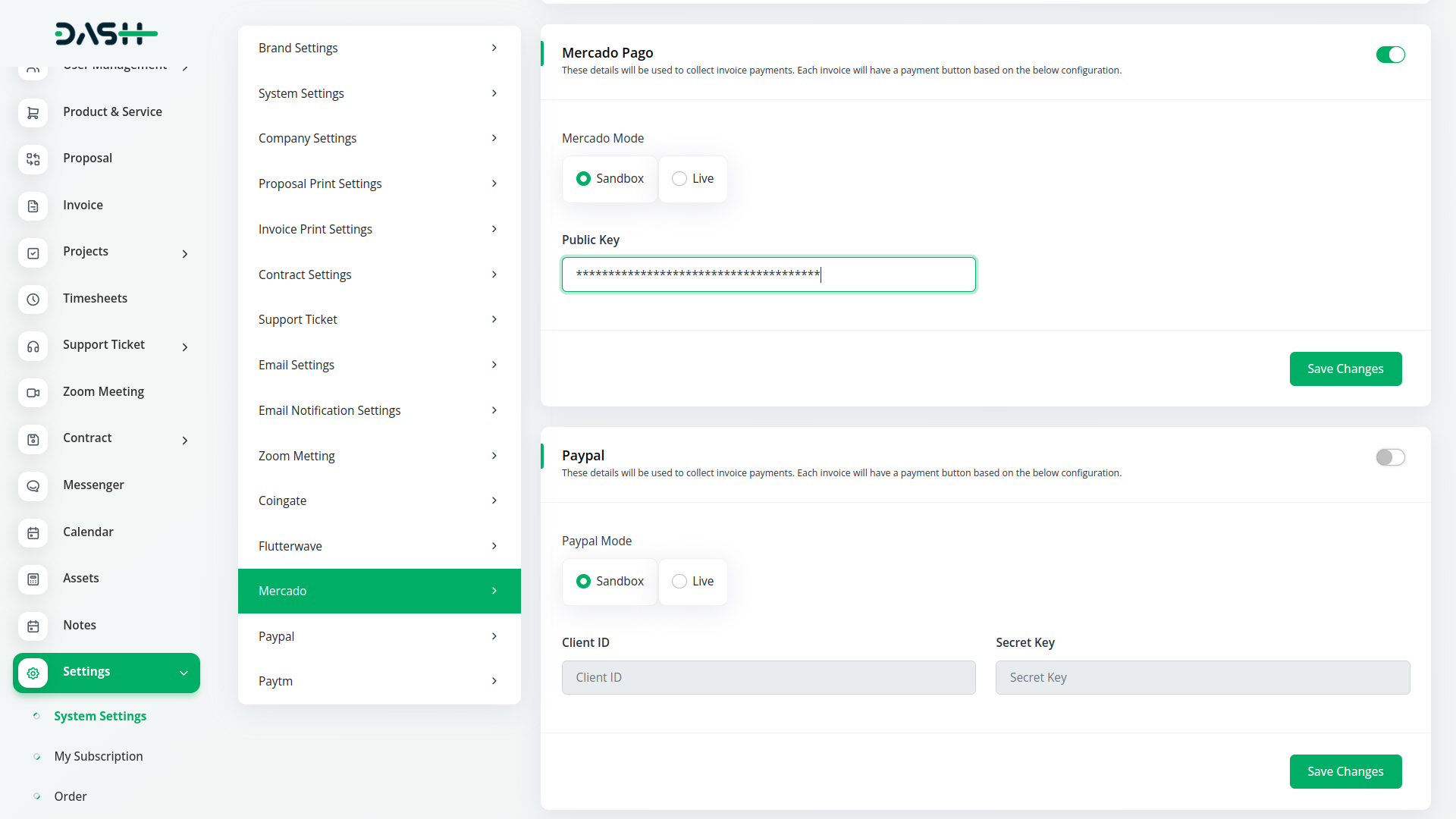Click the Settings gear icon
This screenshot has width=1456, height=819.
[33, 673]
